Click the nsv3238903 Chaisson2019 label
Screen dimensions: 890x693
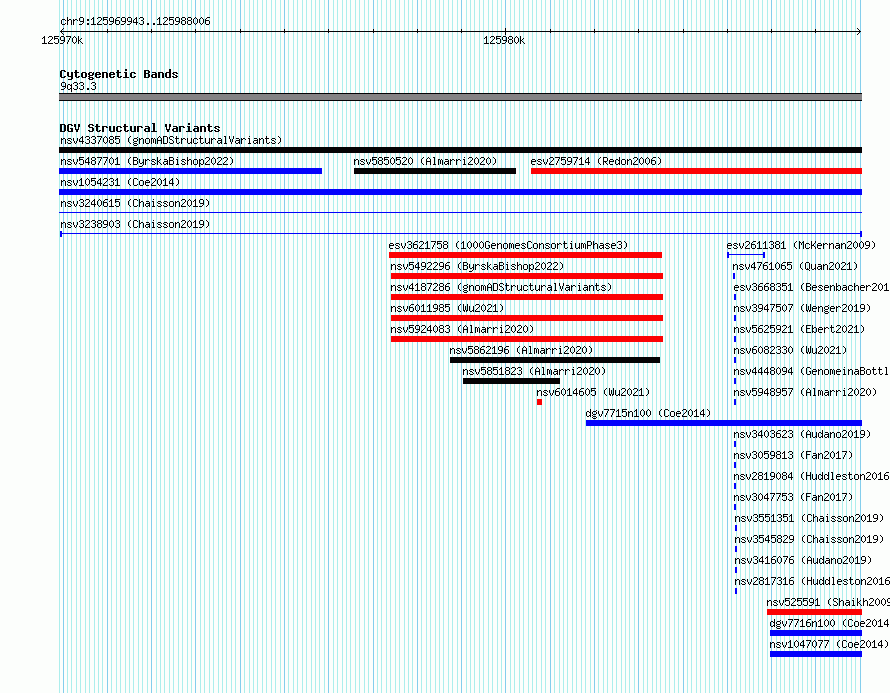pyautogui.click(x=135, y=224)
